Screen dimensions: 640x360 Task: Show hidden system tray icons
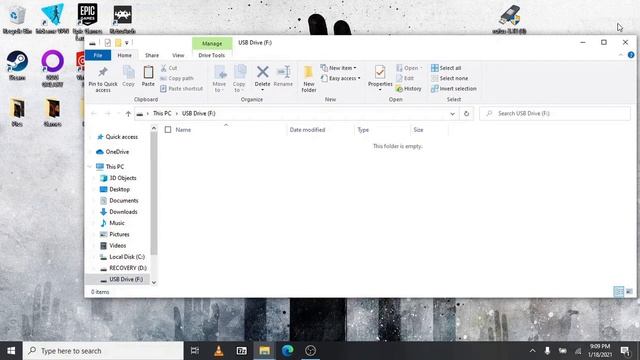pos(532,351)
